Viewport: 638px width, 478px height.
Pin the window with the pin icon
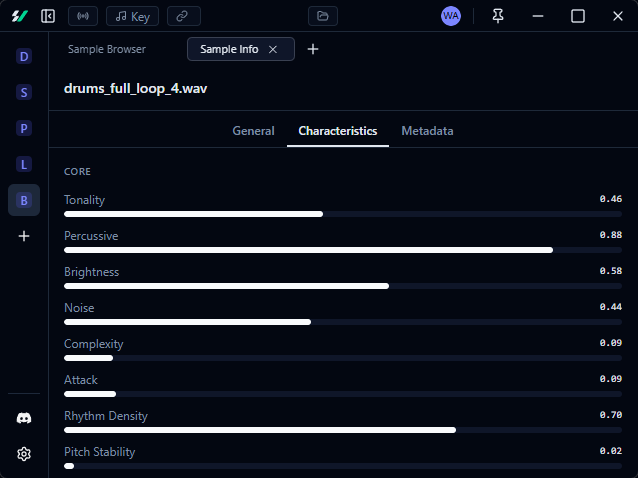pos(498,16)
